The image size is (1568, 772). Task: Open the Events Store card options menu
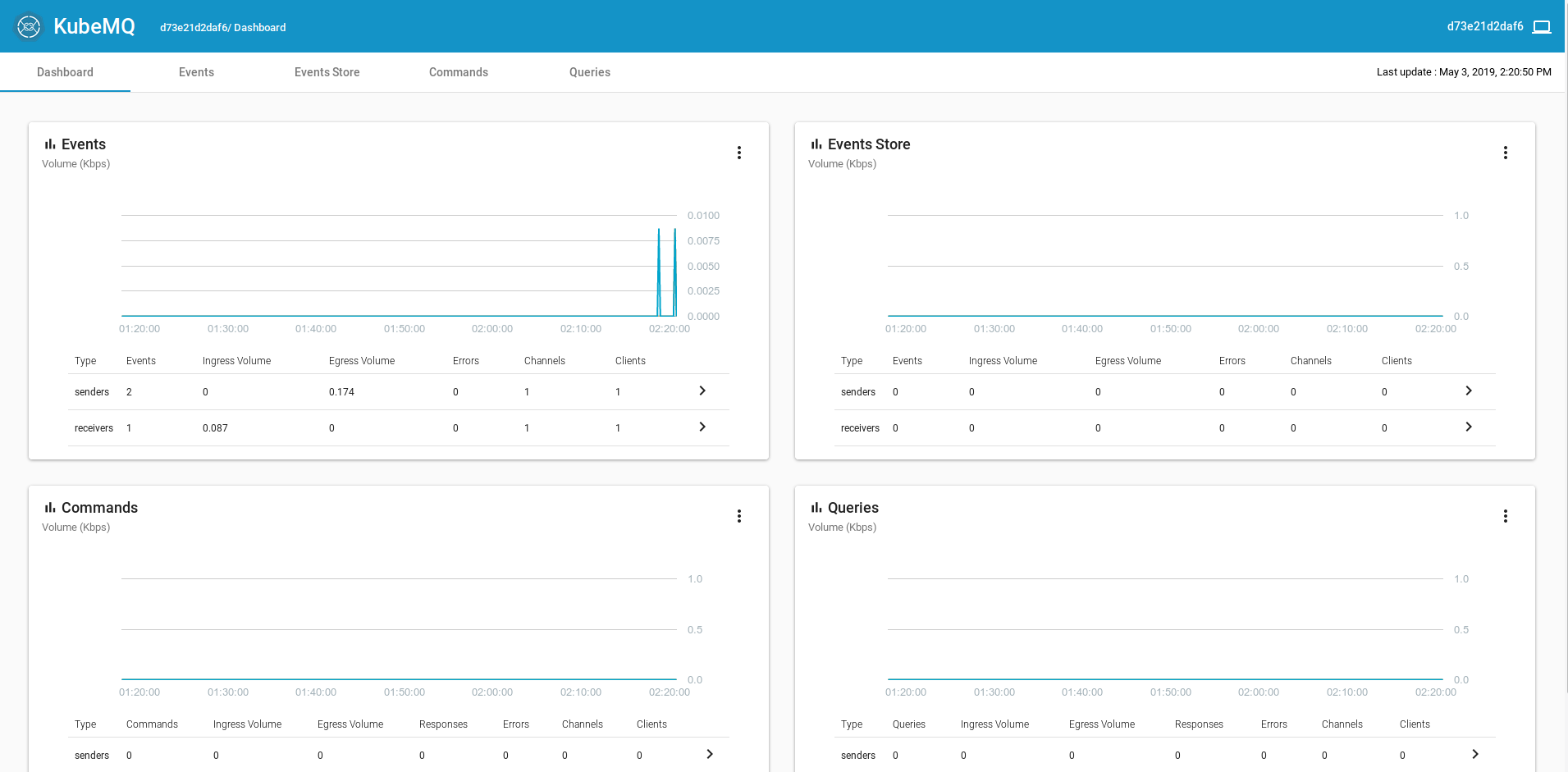1506,153
